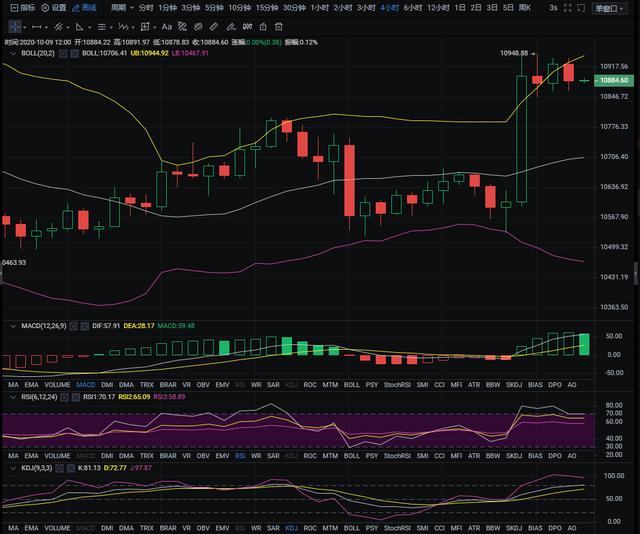Open dropdown arrow next to Fibonacci lines tool
This screenshot has height=534, width=640.
point(111,27)
